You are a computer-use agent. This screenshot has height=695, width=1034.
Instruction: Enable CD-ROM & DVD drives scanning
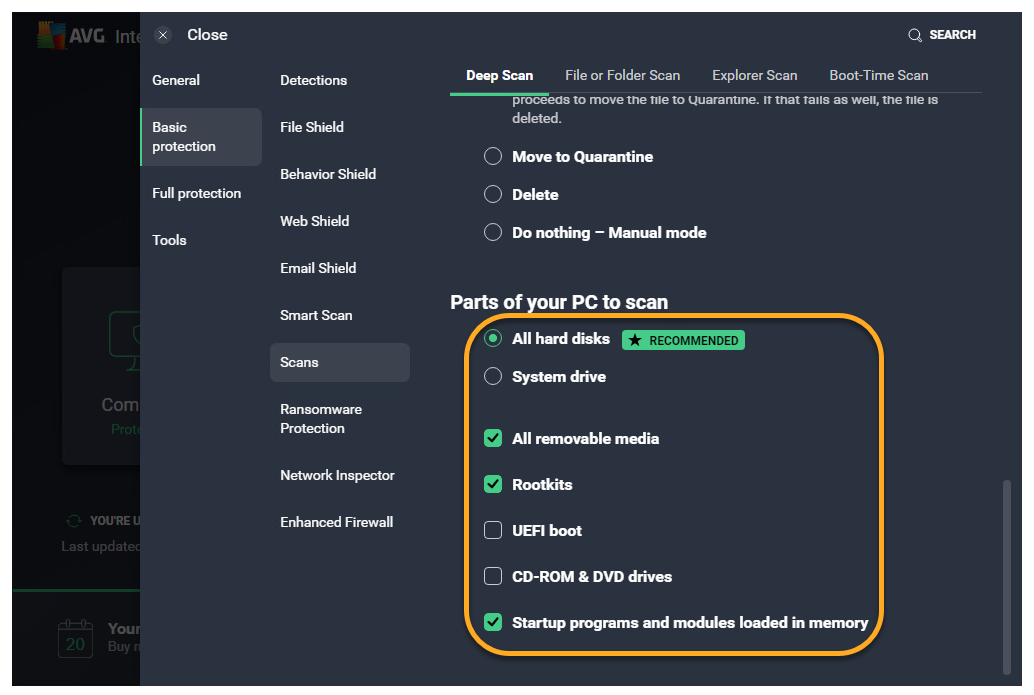pyautogui.click(x=493, y=576)
